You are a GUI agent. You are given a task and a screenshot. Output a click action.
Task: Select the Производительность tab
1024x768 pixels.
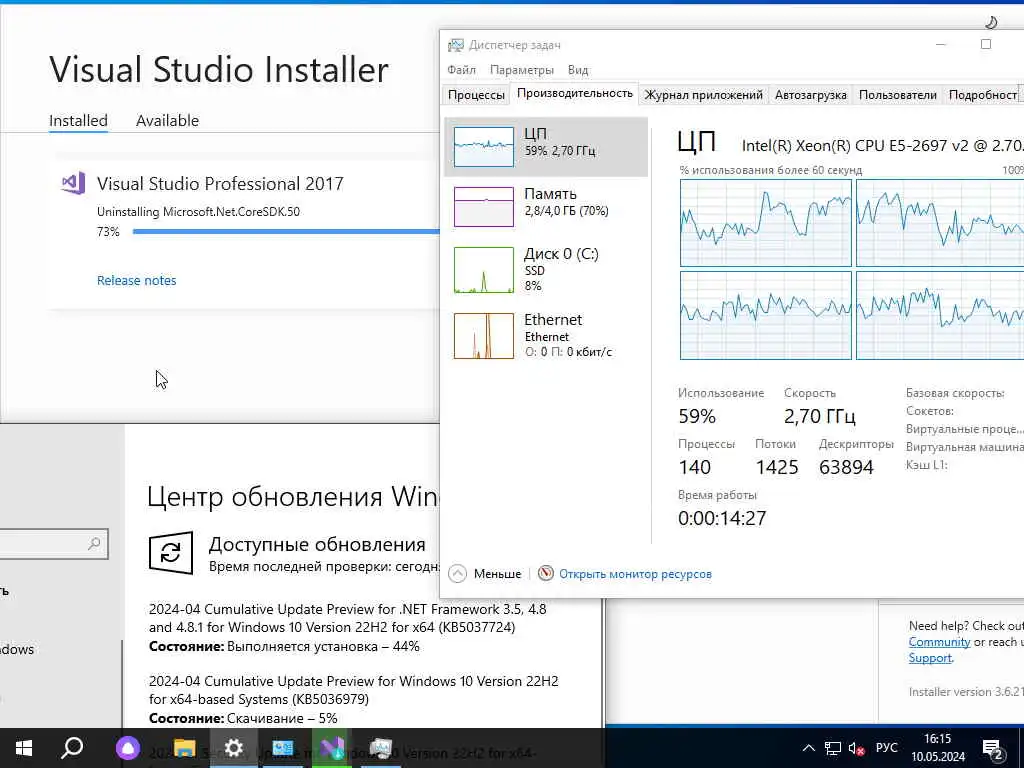pyautogui.click(x=575, y=93)
